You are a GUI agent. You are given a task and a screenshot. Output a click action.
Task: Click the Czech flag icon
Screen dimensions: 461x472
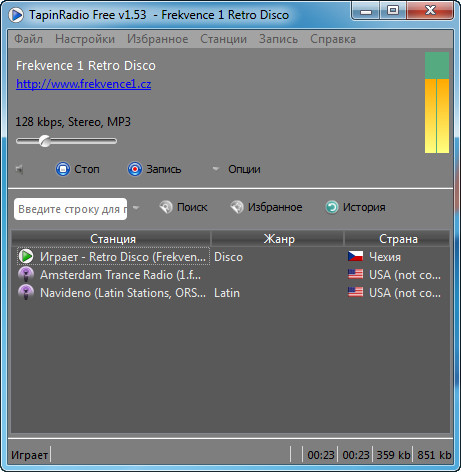[355, 256]
